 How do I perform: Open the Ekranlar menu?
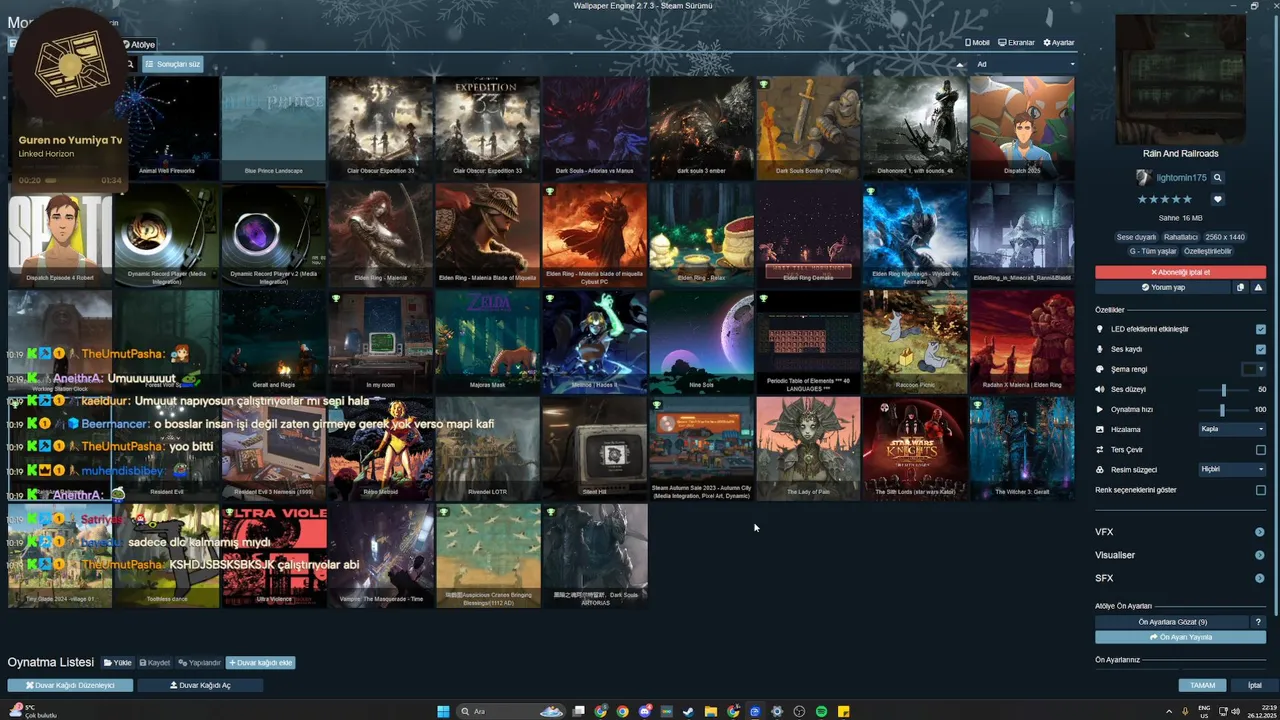coord(1016,43)
